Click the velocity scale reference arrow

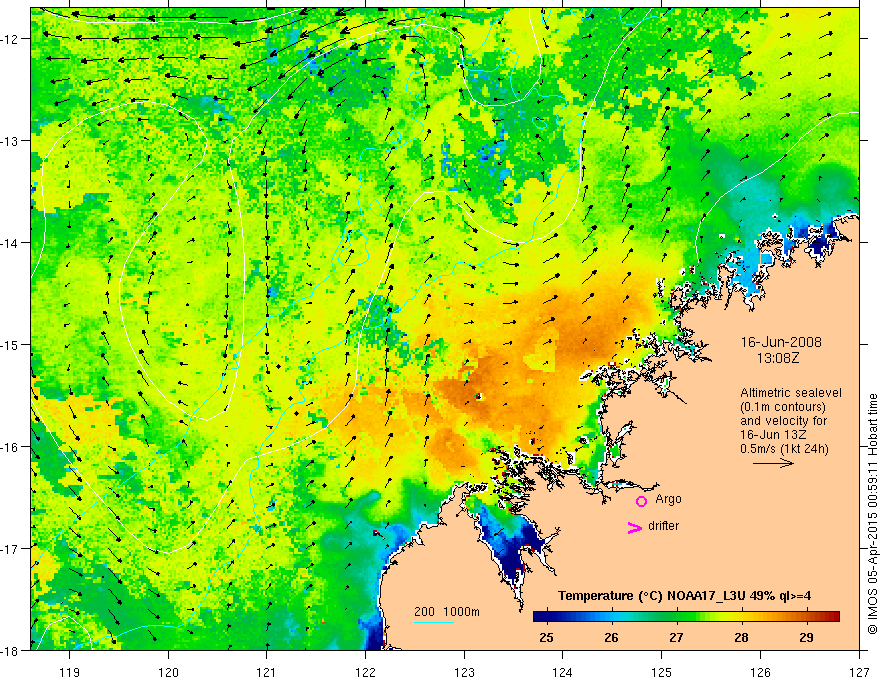(x=773, y=463)
